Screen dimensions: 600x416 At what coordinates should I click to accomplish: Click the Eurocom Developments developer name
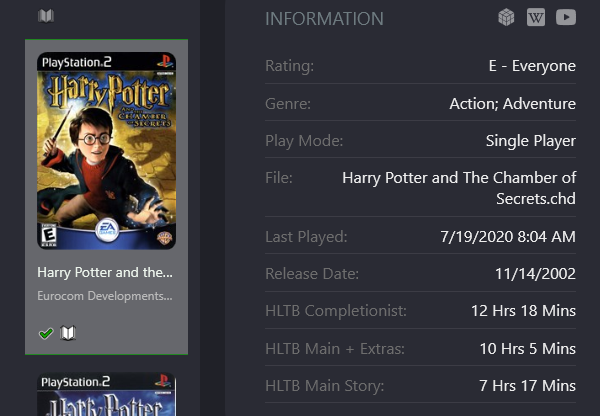[105, 296]
